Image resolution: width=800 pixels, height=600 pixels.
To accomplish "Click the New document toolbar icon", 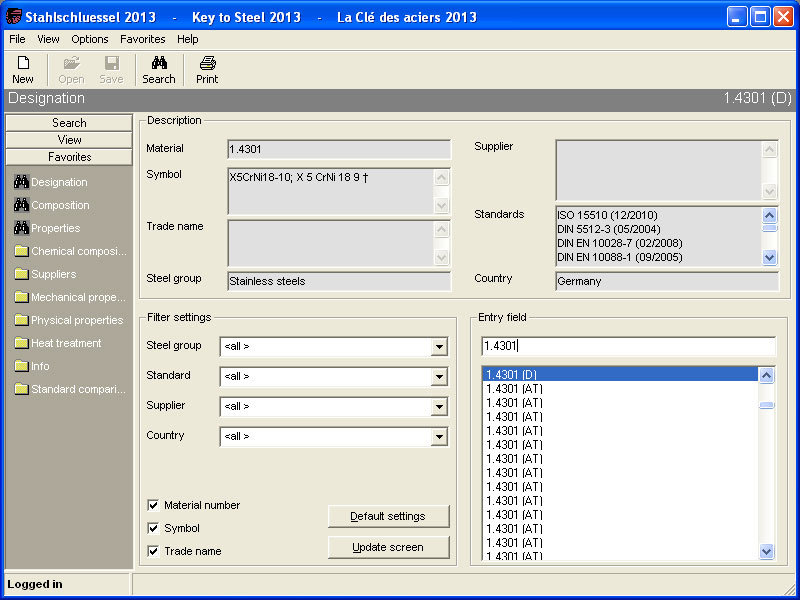I will point(23,63).
